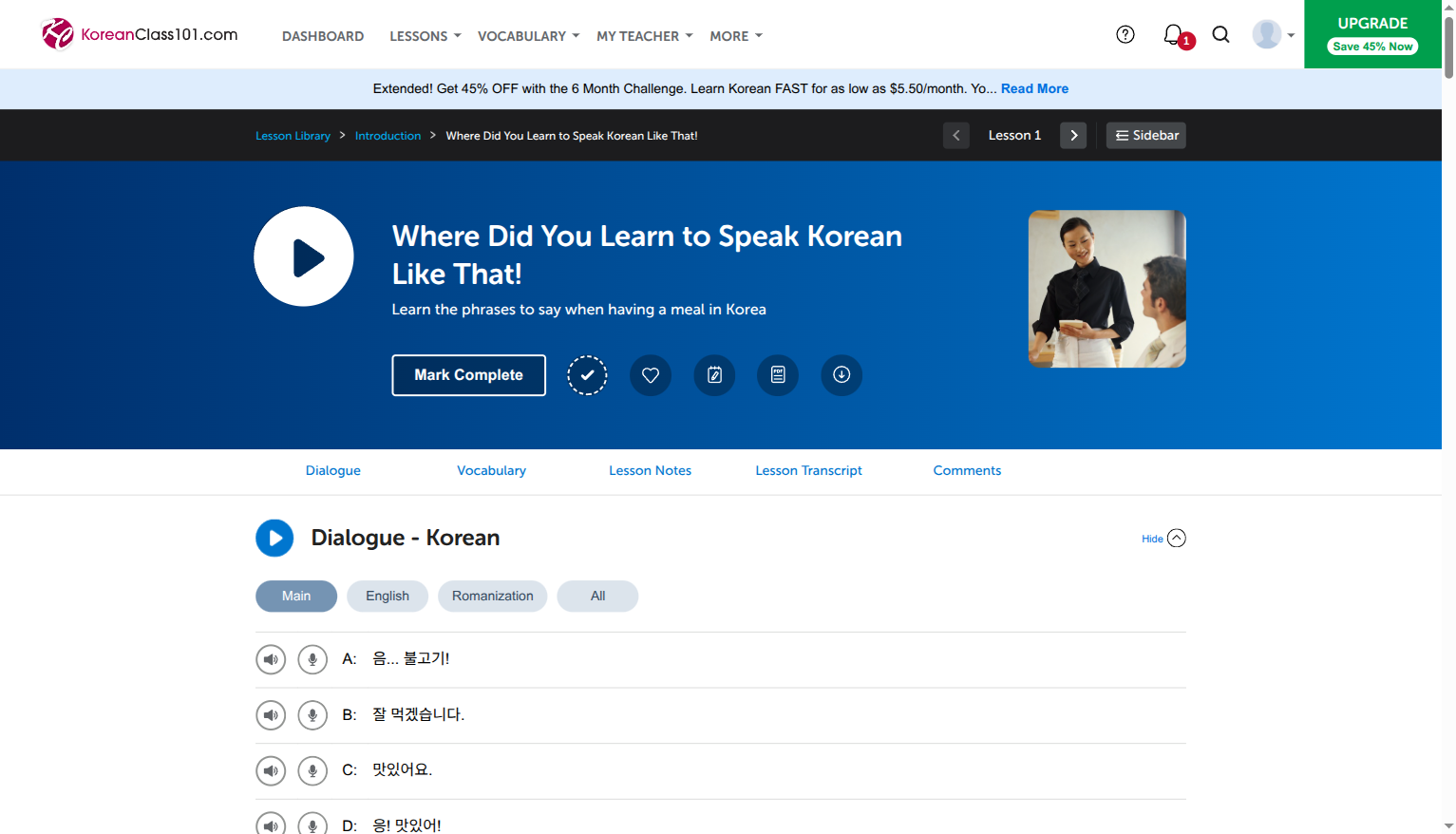This screenshot has width=1456, height=834.
Task: Open the user avatar profile menu
Action: 1273,34
